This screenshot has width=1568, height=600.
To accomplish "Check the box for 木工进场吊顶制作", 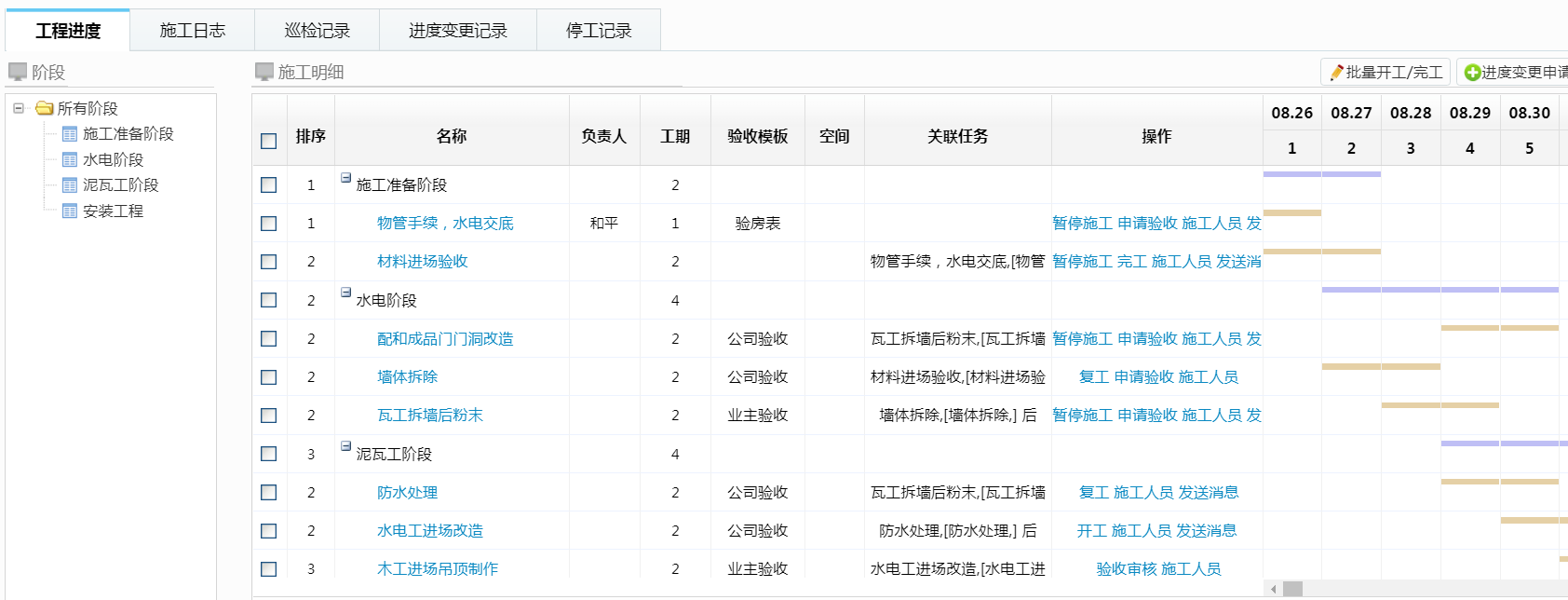I will coord(269,569).
